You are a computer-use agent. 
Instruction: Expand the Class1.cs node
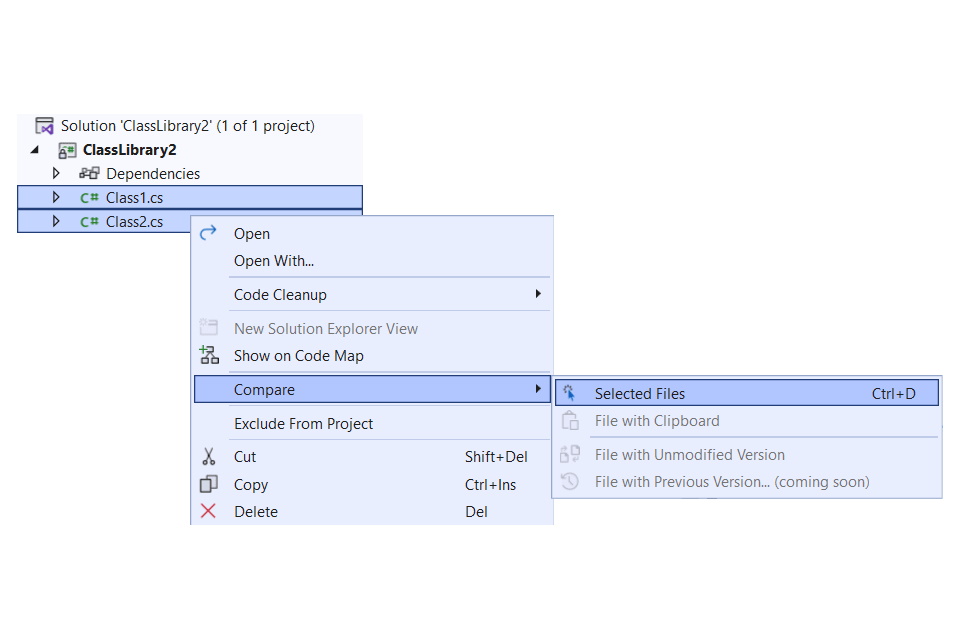pos(57,196)
